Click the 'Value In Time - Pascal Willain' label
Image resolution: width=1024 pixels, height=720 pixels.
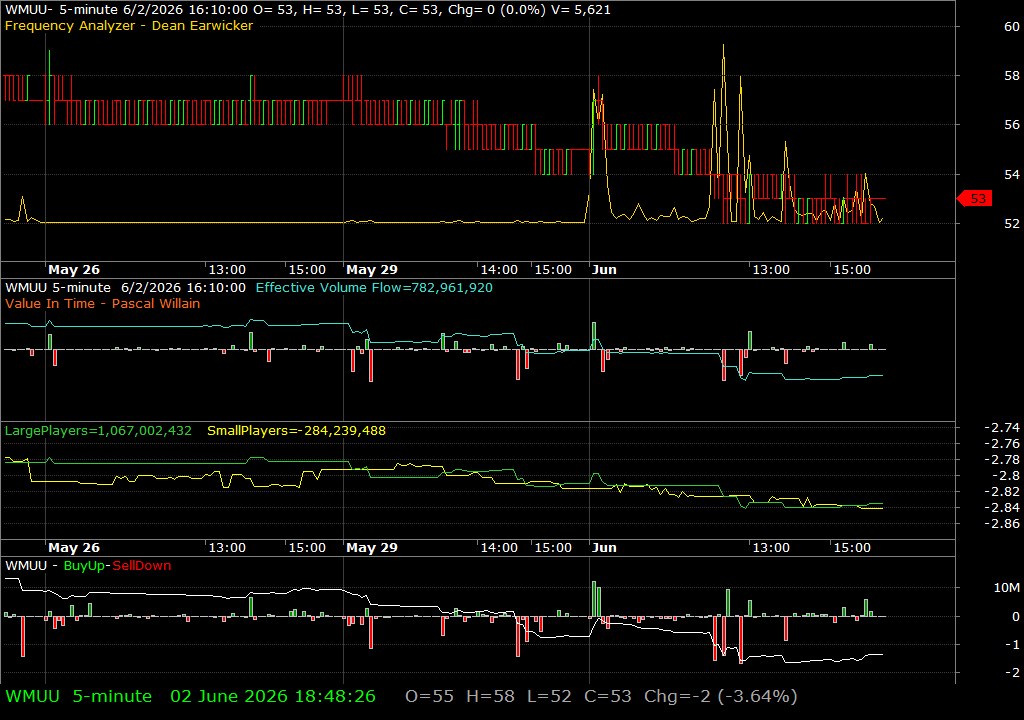point(103,303)
